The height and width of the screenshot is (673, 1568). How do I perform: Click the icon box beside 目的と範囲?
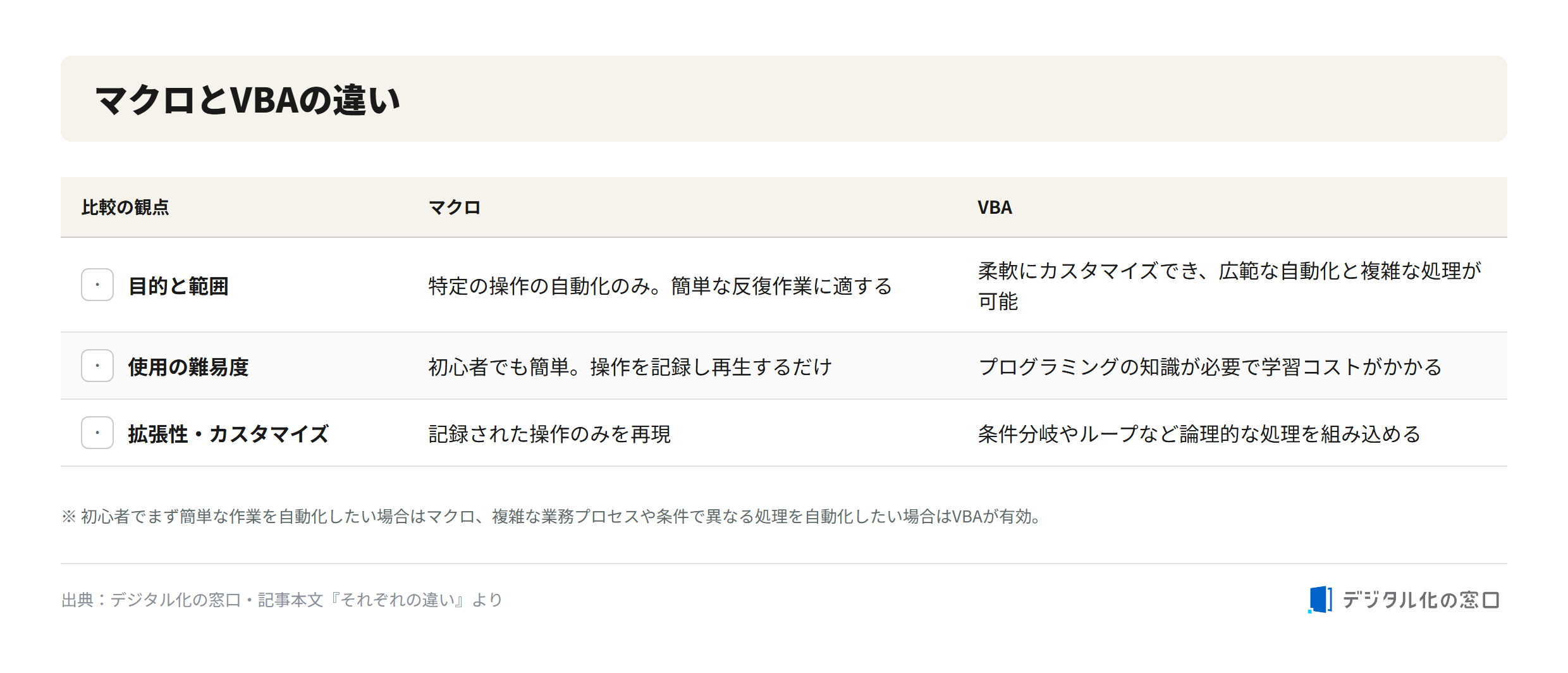97,285
